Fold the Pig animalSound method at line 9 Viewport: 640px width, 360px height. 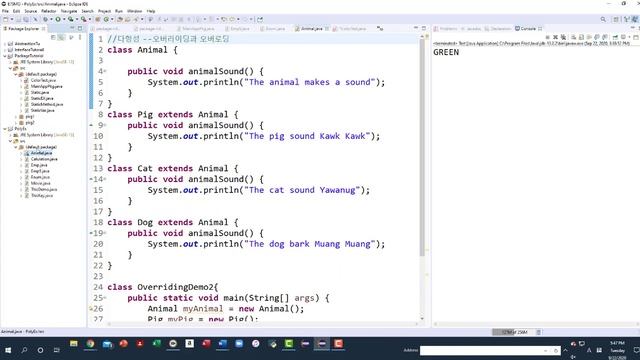coord(105,125)
